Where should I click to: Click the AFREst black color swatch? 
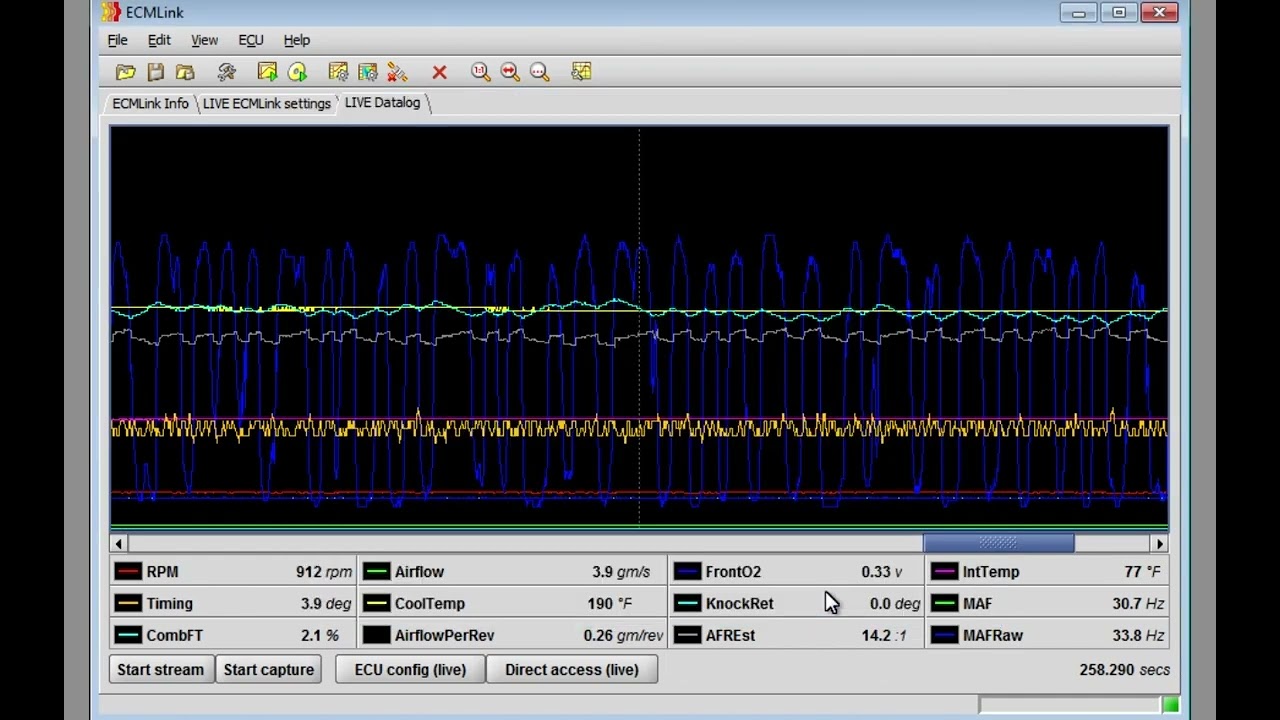coord(687,635)
